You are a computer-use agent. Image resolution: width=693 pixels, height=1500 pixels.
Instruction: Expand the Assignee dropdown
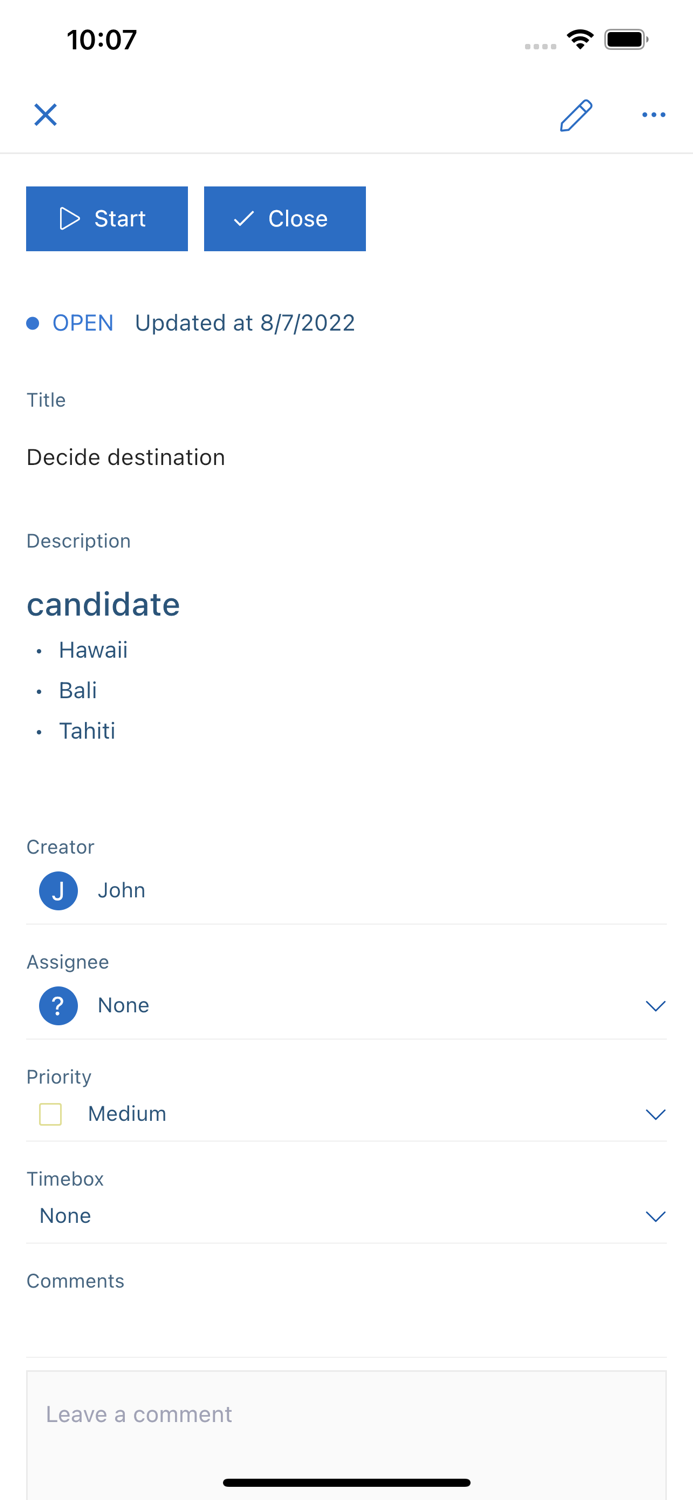(656, 1006)
